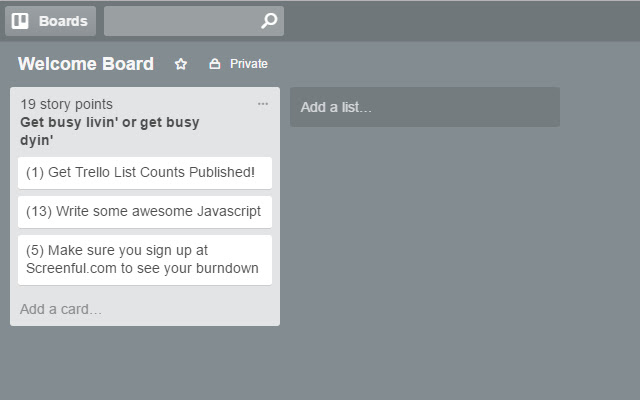The width and height of the screenshot is (640, 400).
Task: Open the list actions ellipsis menu
Action: pyautogui.click(x=263, y=104)
